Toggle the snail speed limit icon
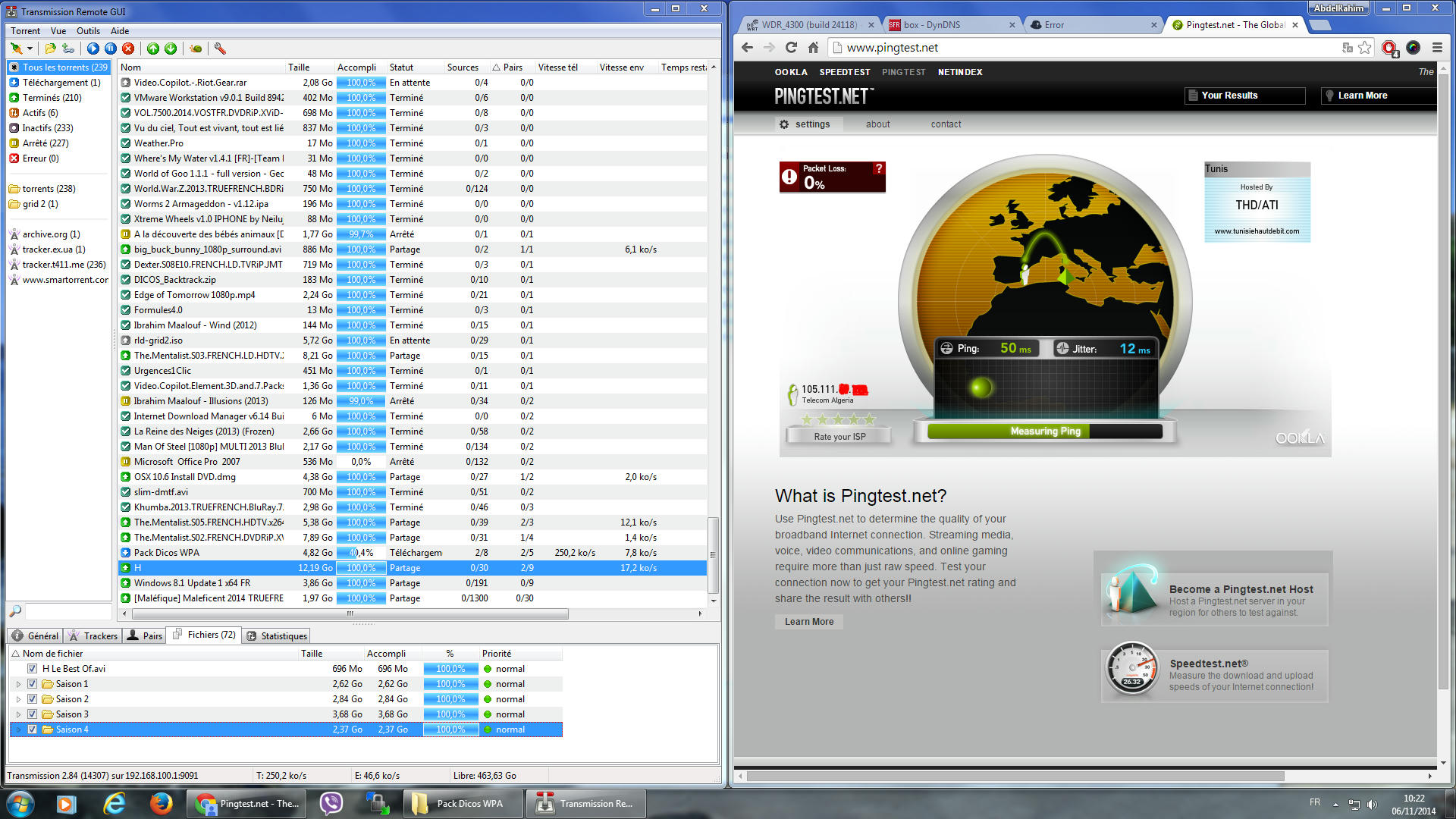Image resolution: width=1456 pixels, height=819 pixels. pos(196,49)
